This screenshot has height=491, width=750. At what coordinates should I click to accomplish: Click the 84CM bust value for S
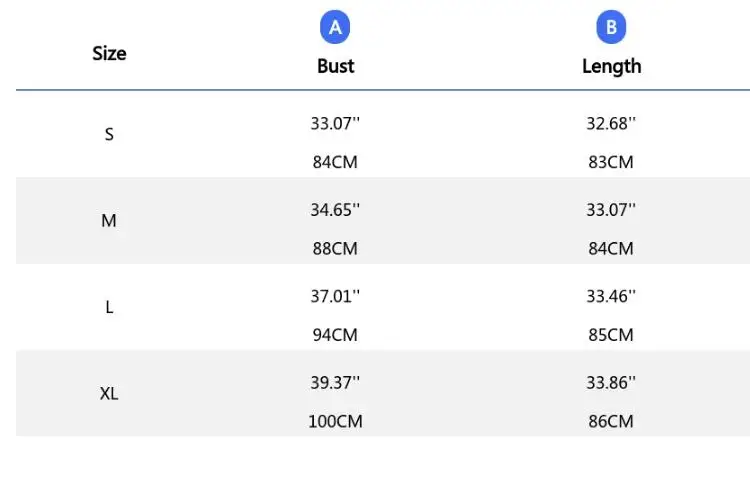pyautogui.click(x=335, y=162)
